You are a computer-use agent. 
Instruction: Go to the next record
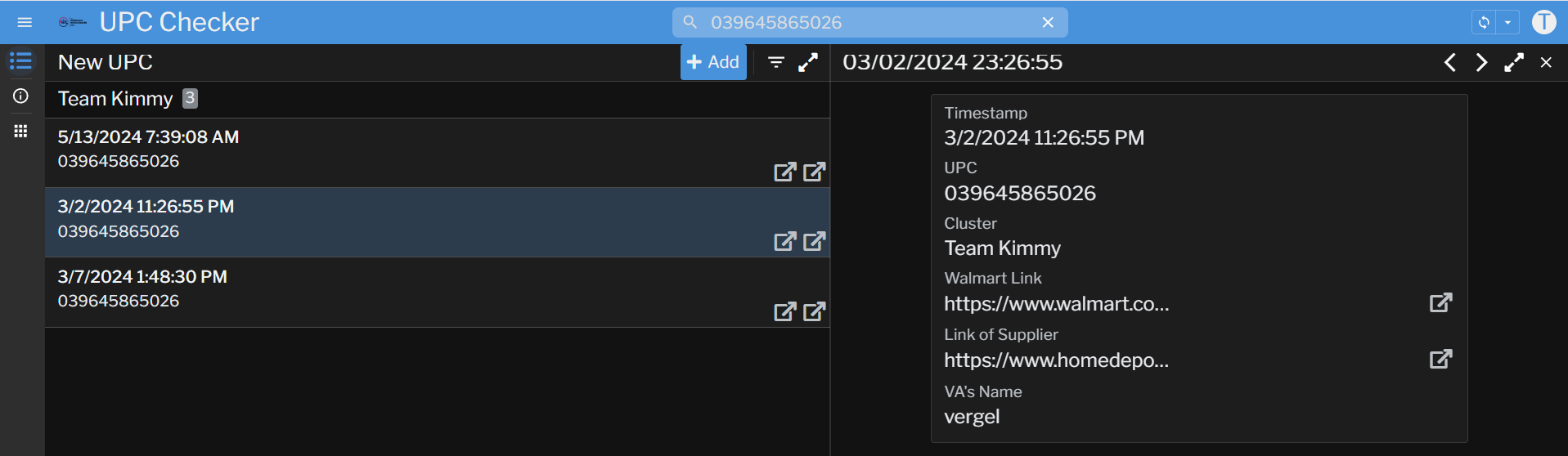pyautogui.click(x=1481, y=62)
